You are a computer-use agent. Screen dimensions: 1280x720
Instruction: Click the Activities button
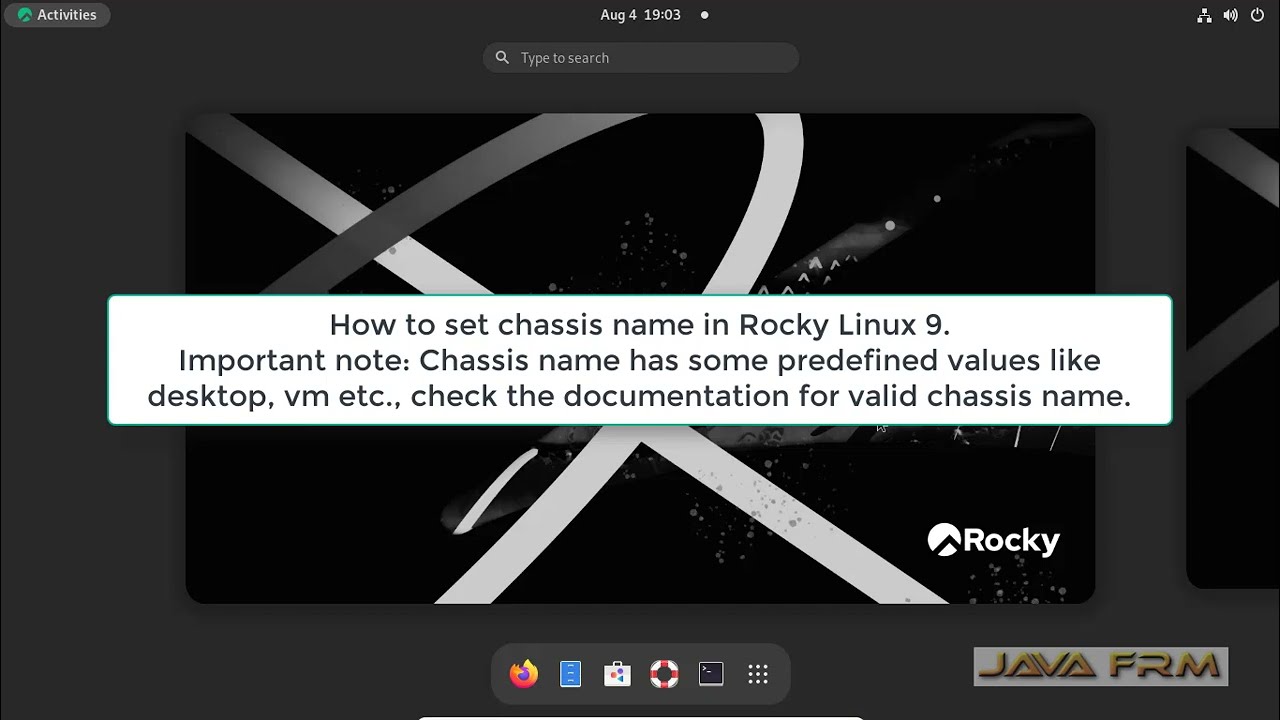coord(57,15)
